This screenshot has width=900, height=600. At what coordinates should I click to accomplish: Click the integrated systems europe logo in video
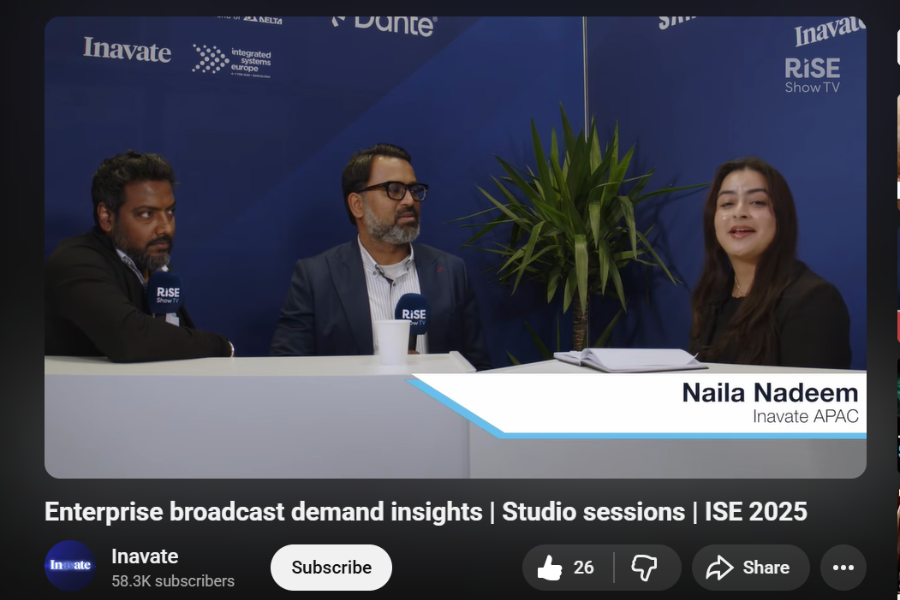coord(232,60)
